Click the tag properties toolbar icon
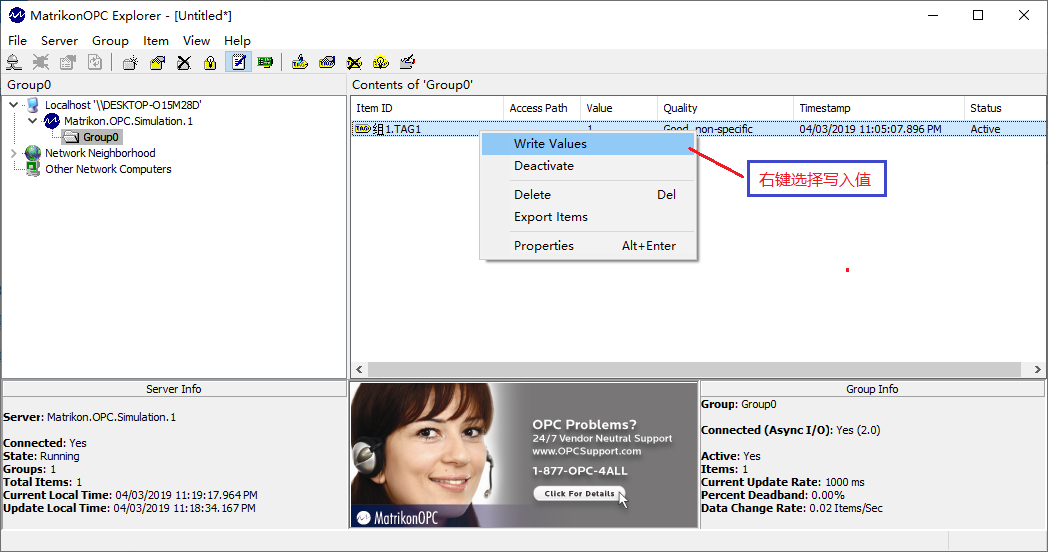This screenshot has width=1048, height=552. (x=327, y=63)
